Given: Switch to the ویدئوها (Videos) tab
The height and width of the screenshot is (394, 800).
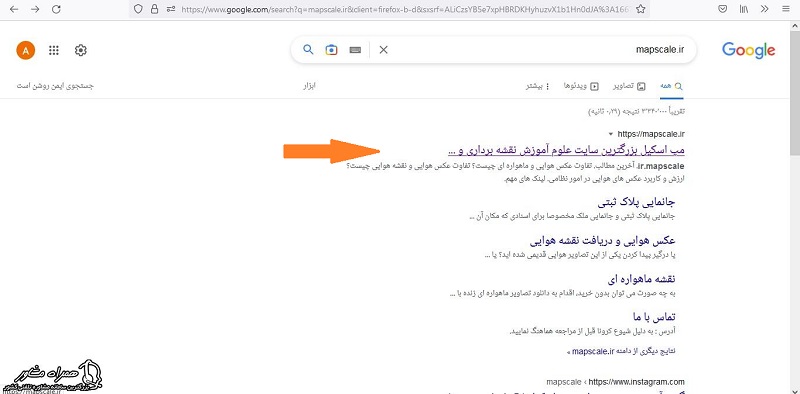Looking at the screenshot, I should coord(581,86).
